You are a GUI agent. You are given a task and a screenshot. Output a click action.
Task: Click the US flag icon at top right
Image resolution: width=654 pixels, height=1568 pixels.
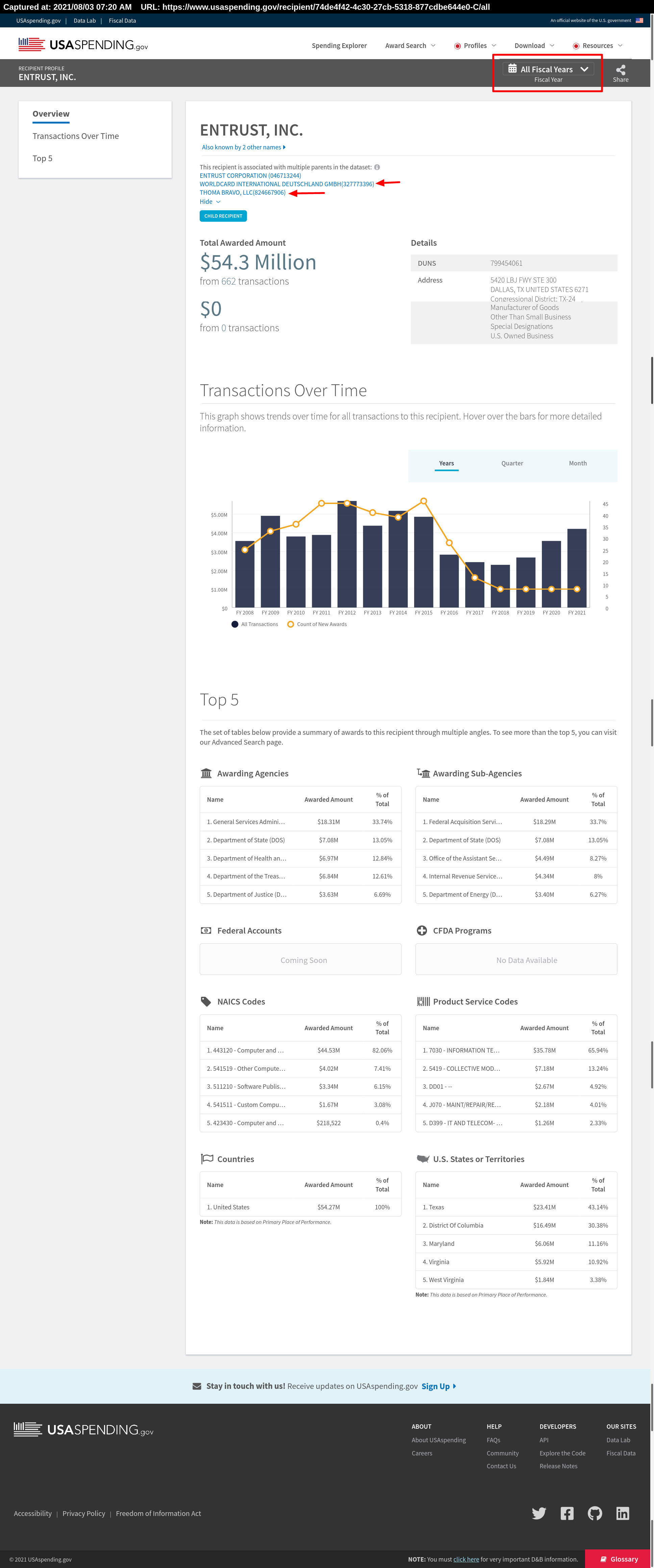pos(639,20)
